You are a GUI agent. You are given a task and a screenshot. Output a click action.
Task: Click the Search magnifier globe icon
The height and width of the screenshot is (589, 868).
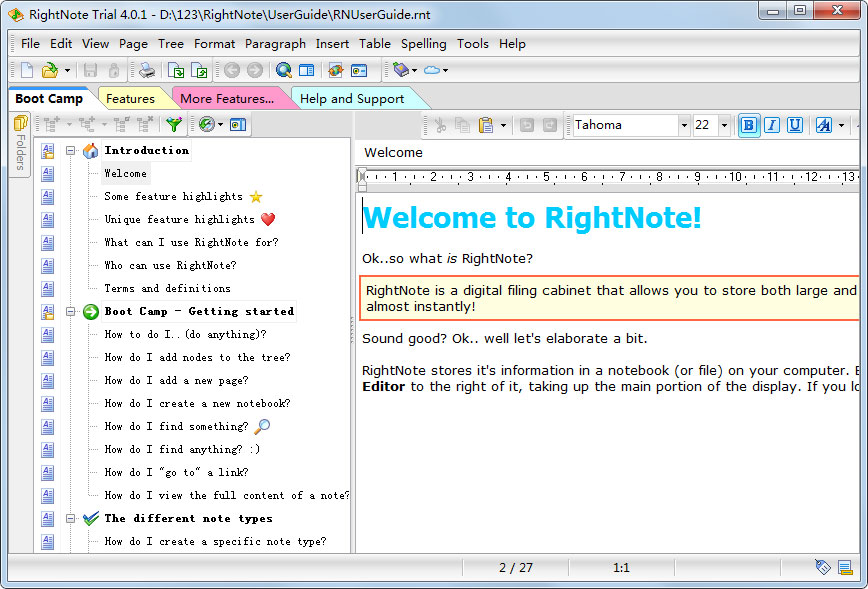coord(284,70)
